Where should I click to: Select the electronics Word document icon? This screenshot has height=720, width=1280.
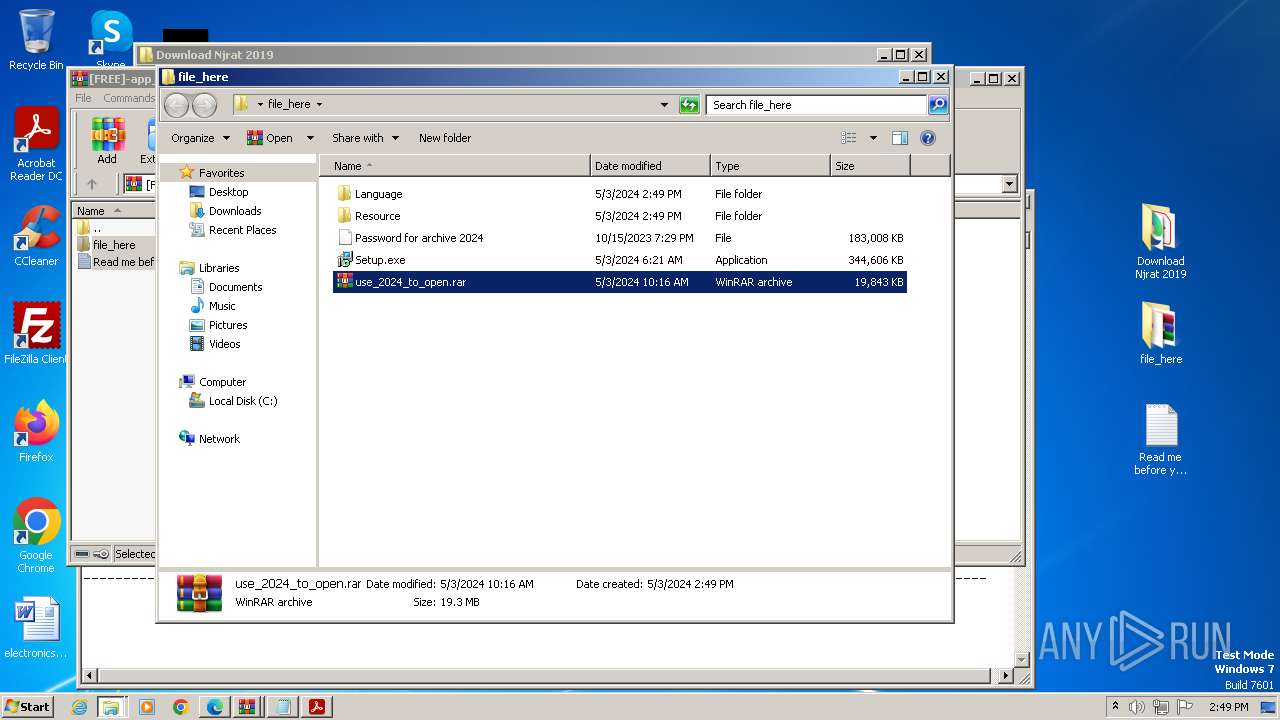[x=36, y=628]
